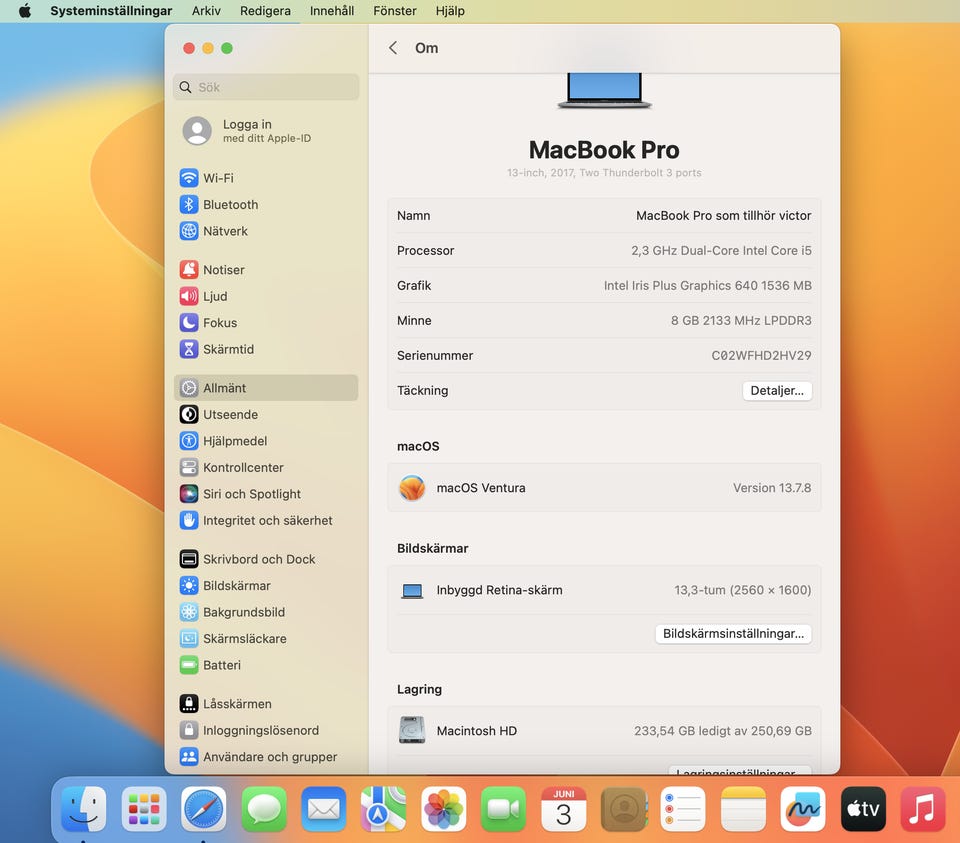The width and height of the screenshot is (960, 843).
Task: Select Skärmsläckare settings
Action: pos(266,639)
